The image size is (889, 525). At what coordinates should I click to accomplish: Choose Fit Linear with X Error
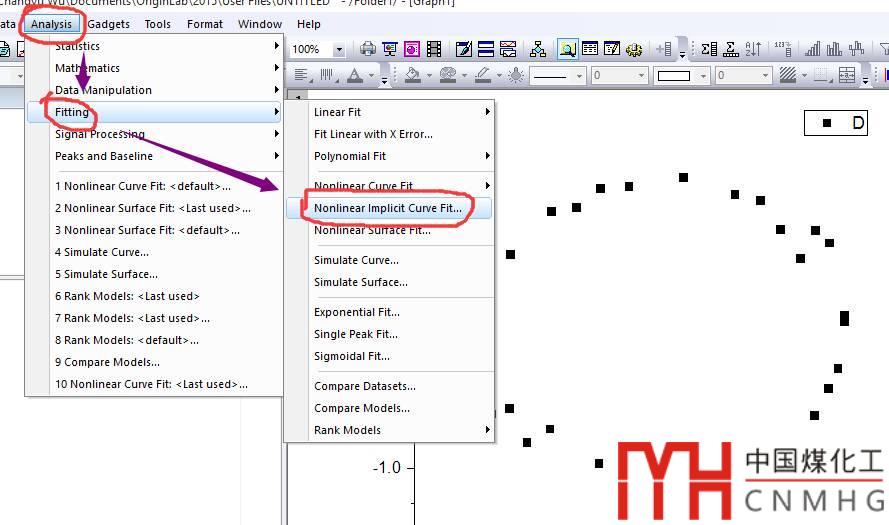[x=389, y=134]
